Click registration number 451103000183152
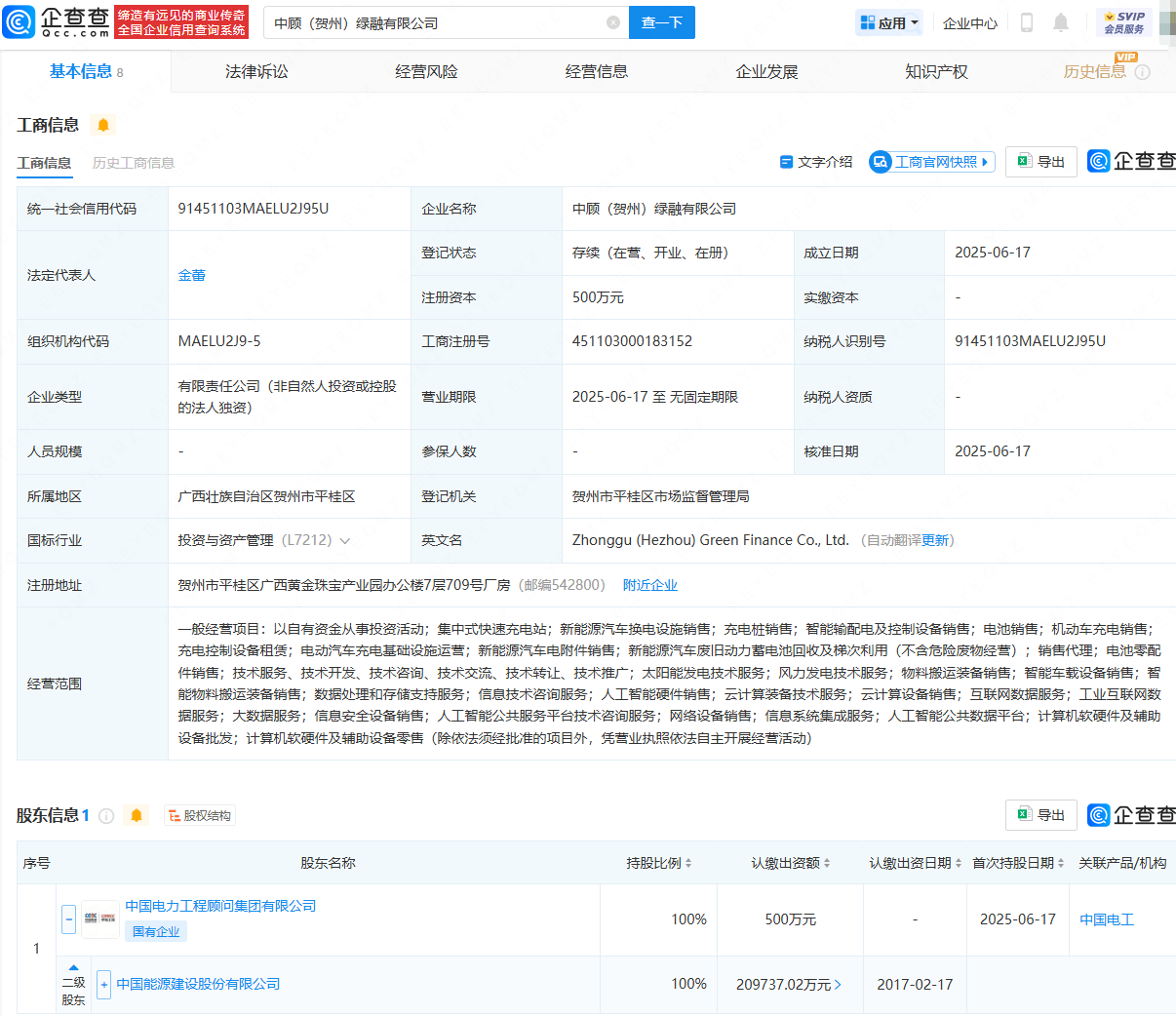1176x1016 pixels. click(632, 341)
